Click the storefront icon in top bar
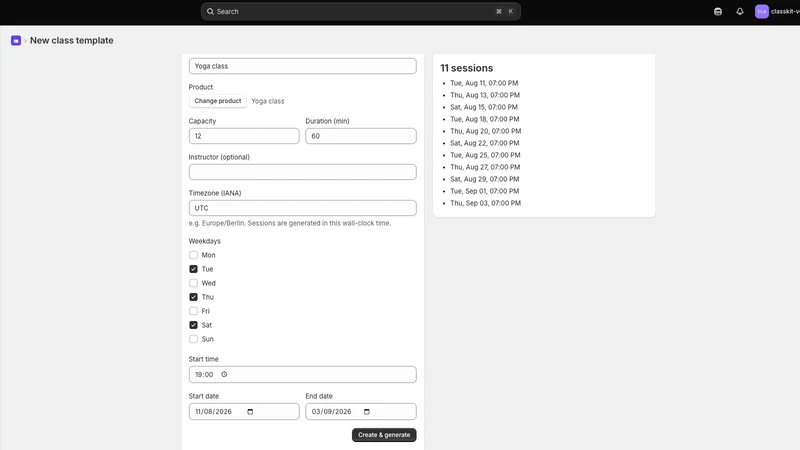 pyautogui.click(x=718, y=11)
